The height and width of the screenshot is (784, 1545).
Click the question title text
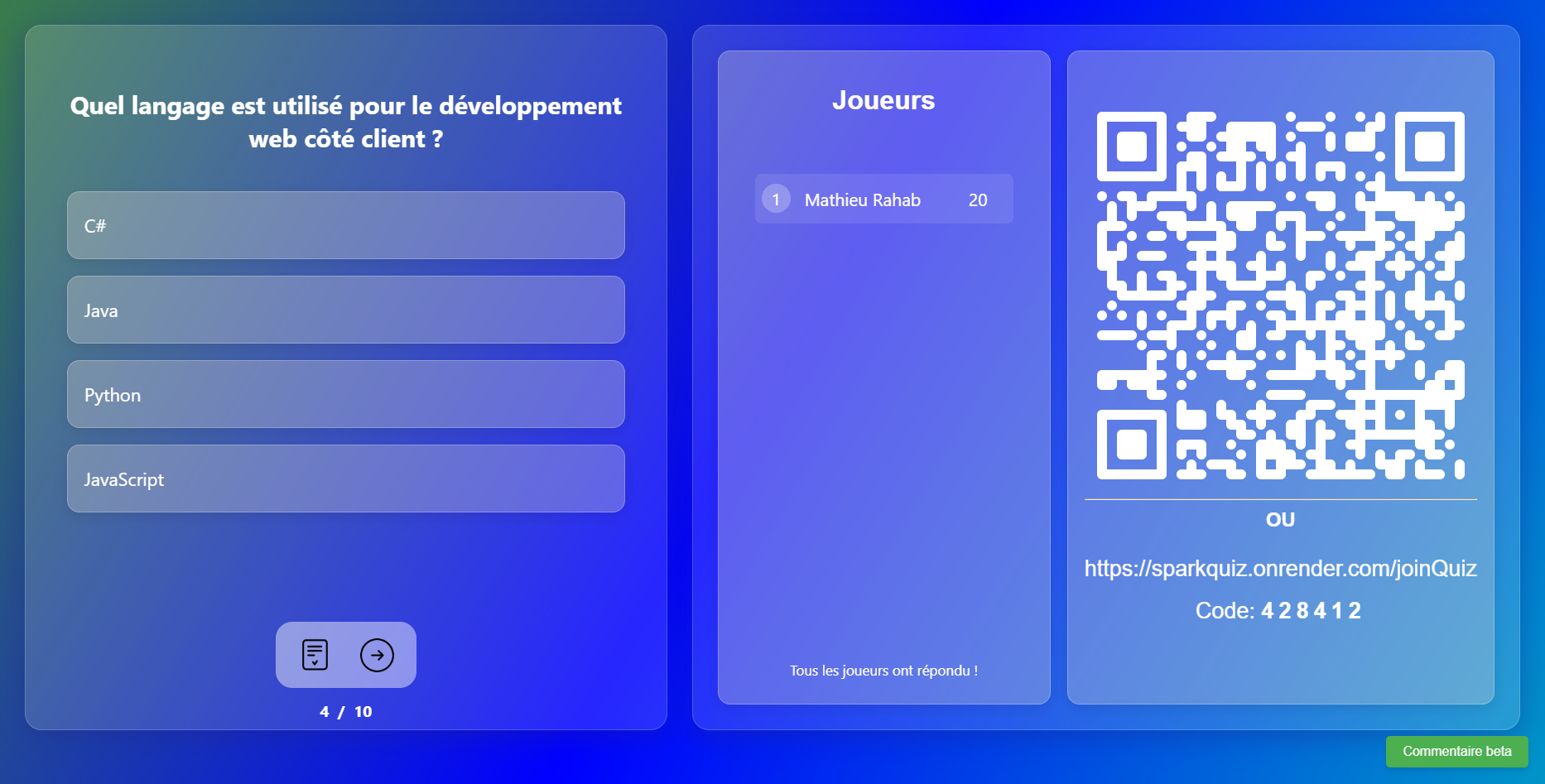(345, 122)
